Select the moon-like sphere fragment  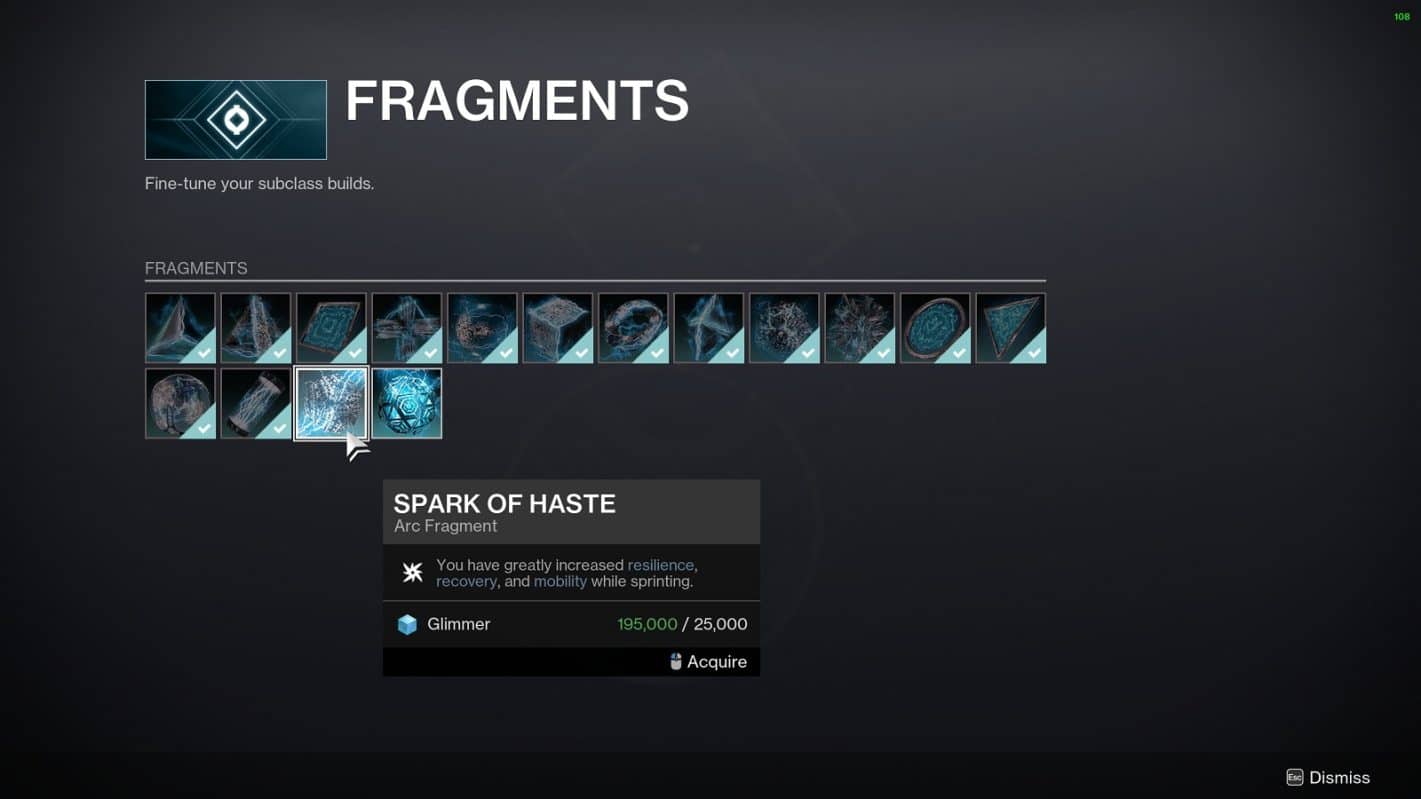180,403
